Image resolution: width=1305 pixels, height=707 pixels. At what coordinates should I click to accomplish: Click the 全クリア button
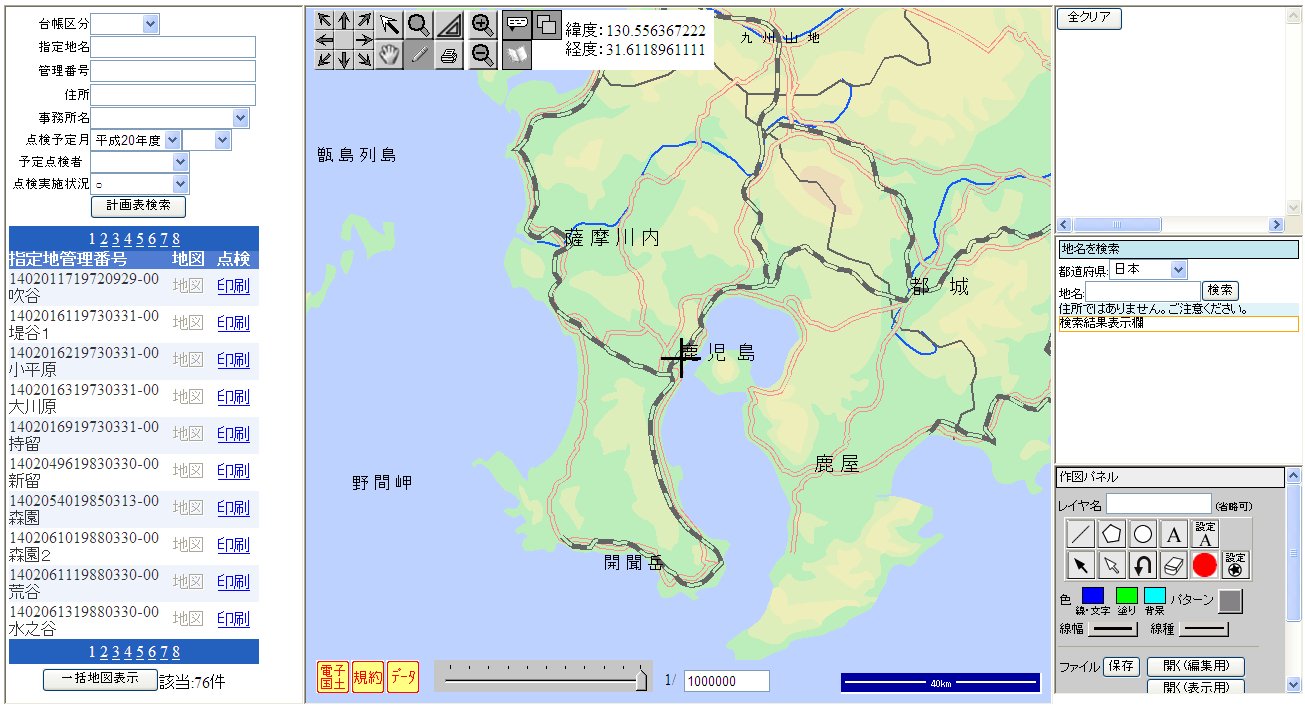pos(1089,18)
